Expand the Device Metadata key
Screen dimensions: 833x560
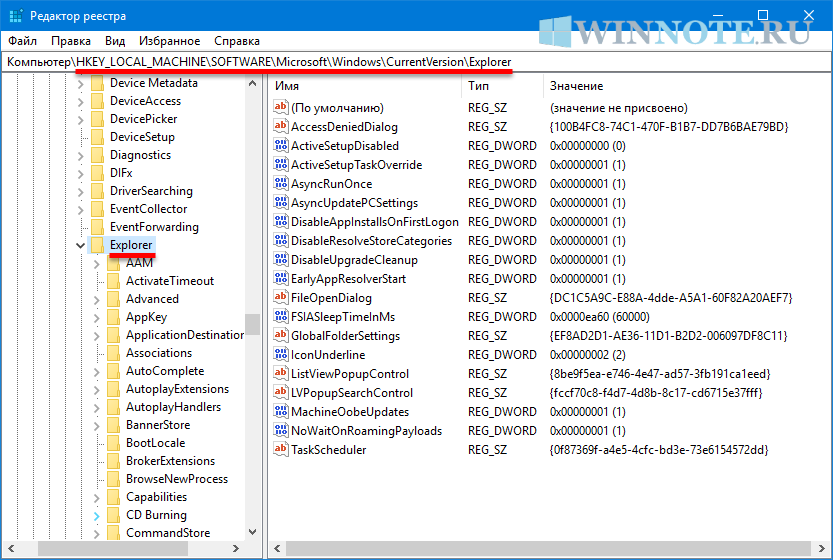coord(80,83)
